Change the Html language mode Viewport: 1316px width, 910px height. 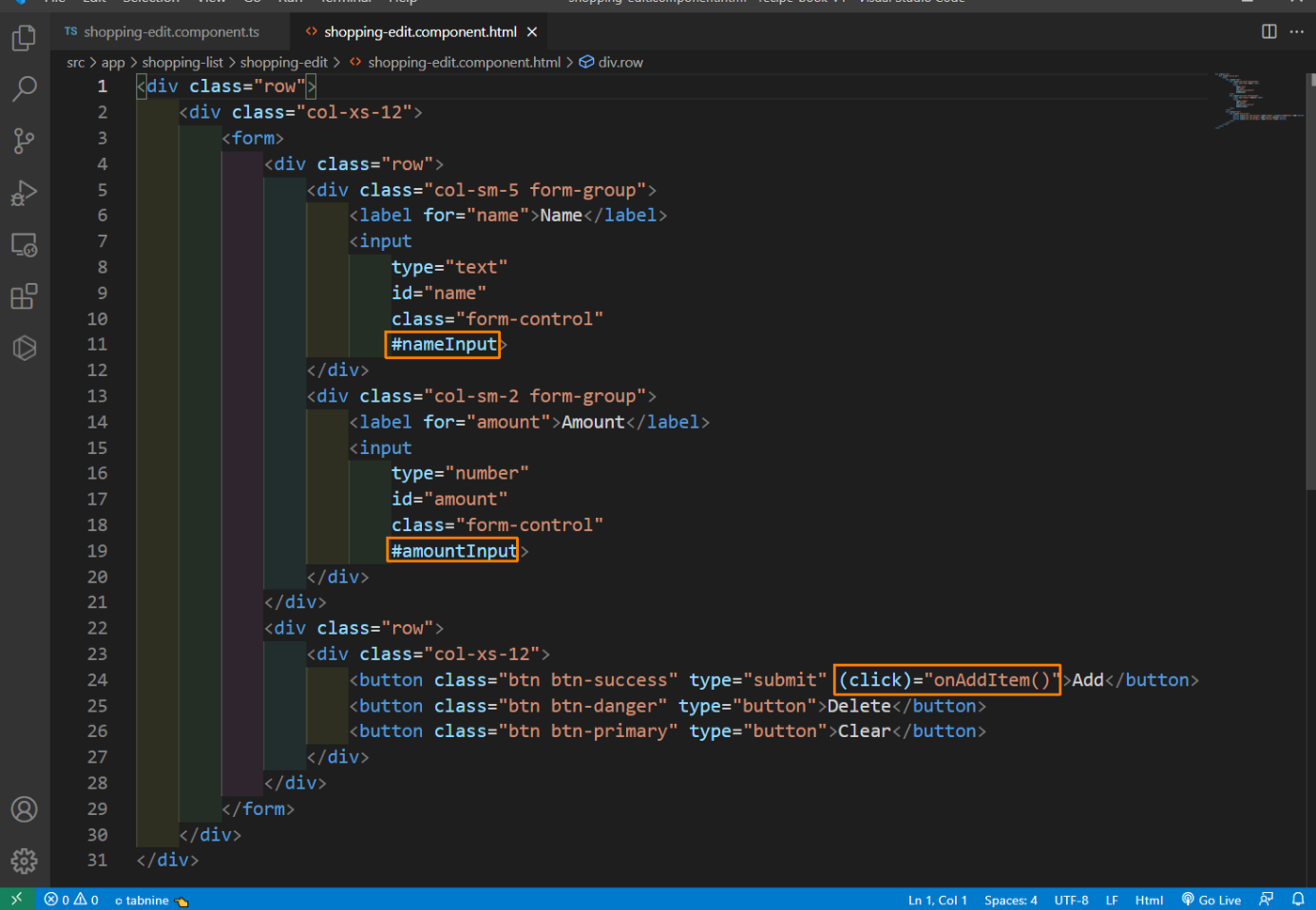point(1149,900)
